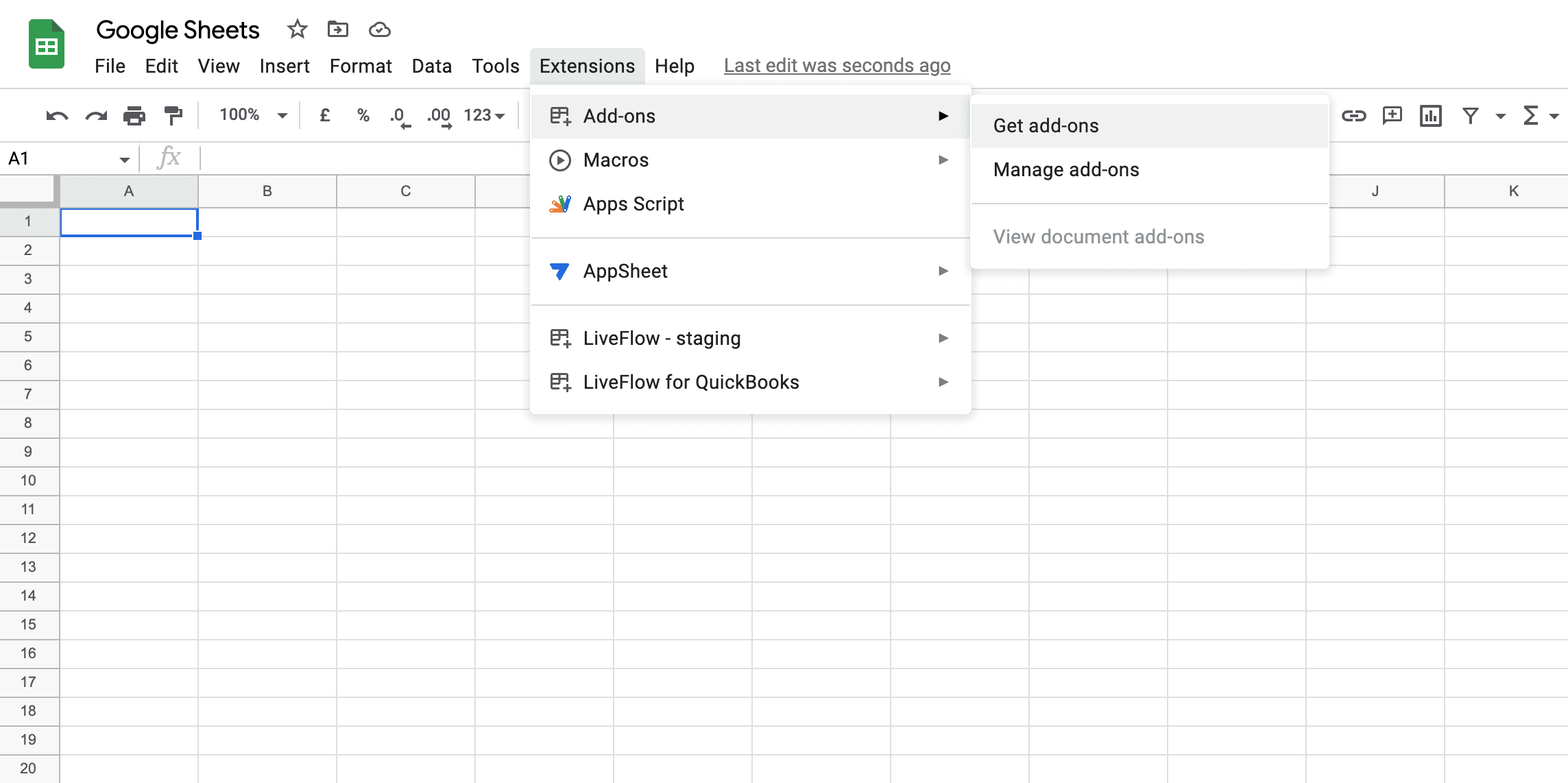
Task: Open the functions sigma icon
Action: (1530, 115)
